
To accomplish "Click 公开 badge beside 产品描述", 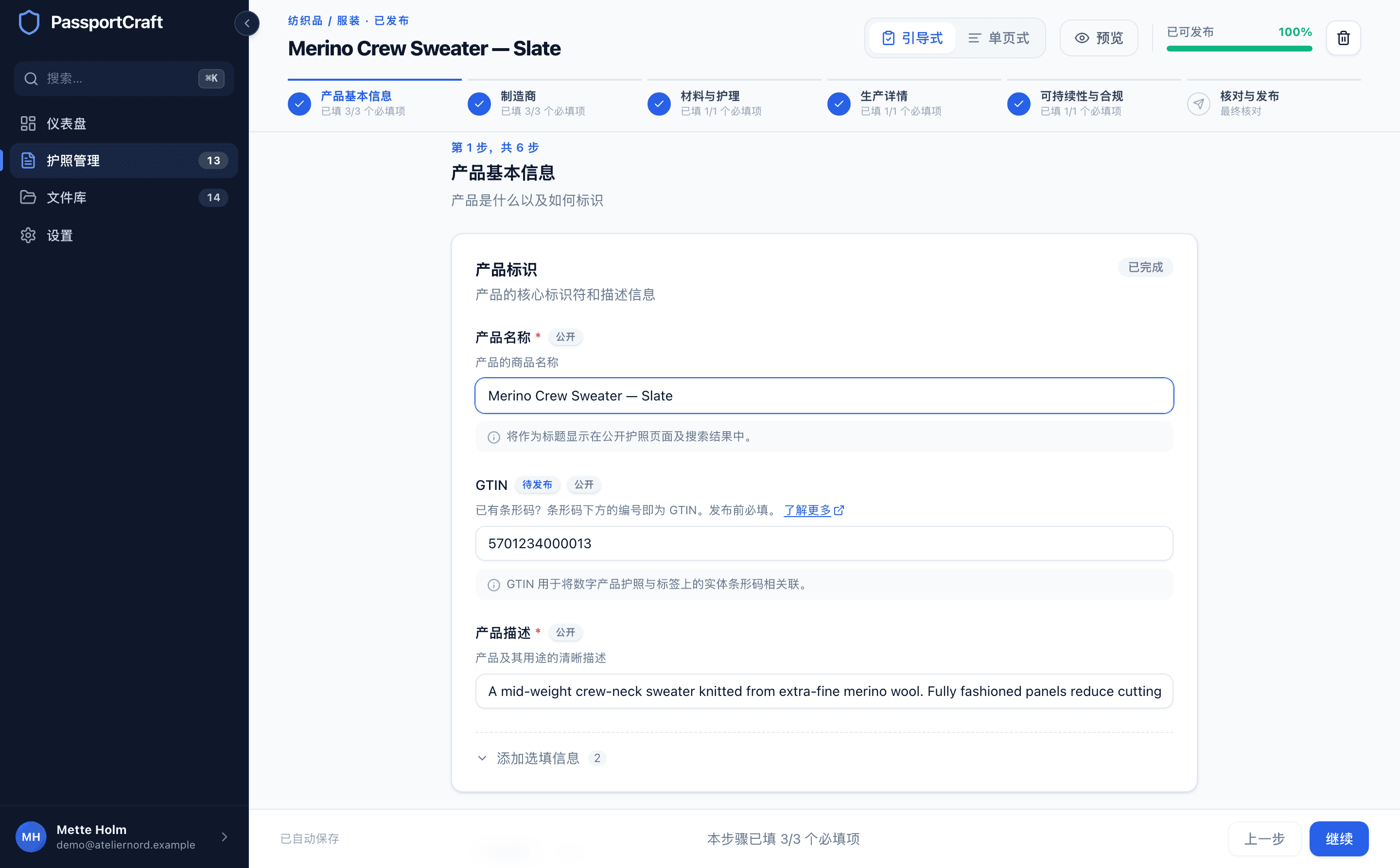I will point(566,633).
